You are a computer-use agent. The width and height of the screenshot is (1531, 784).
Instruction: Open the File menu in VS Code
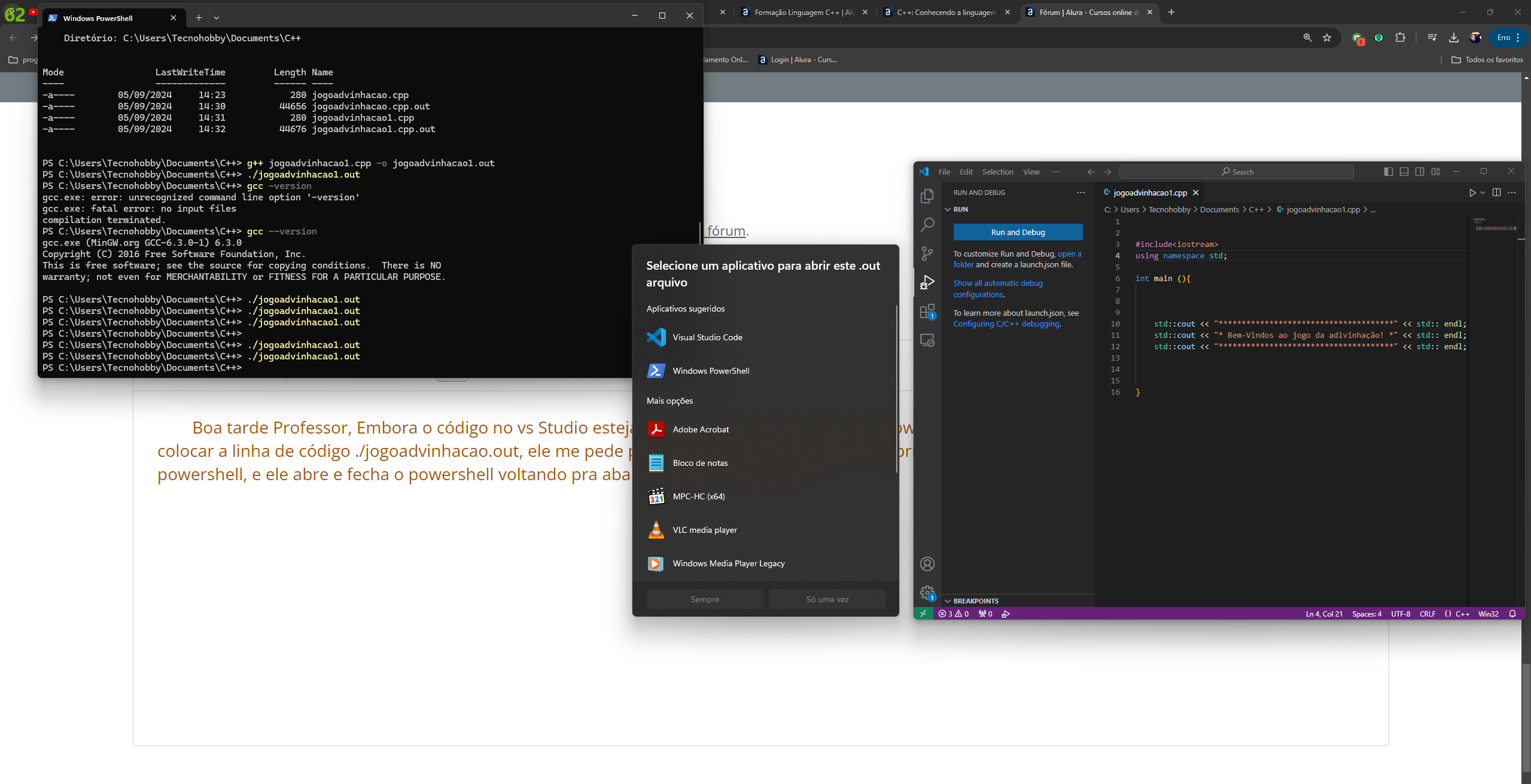coord(944,172)
